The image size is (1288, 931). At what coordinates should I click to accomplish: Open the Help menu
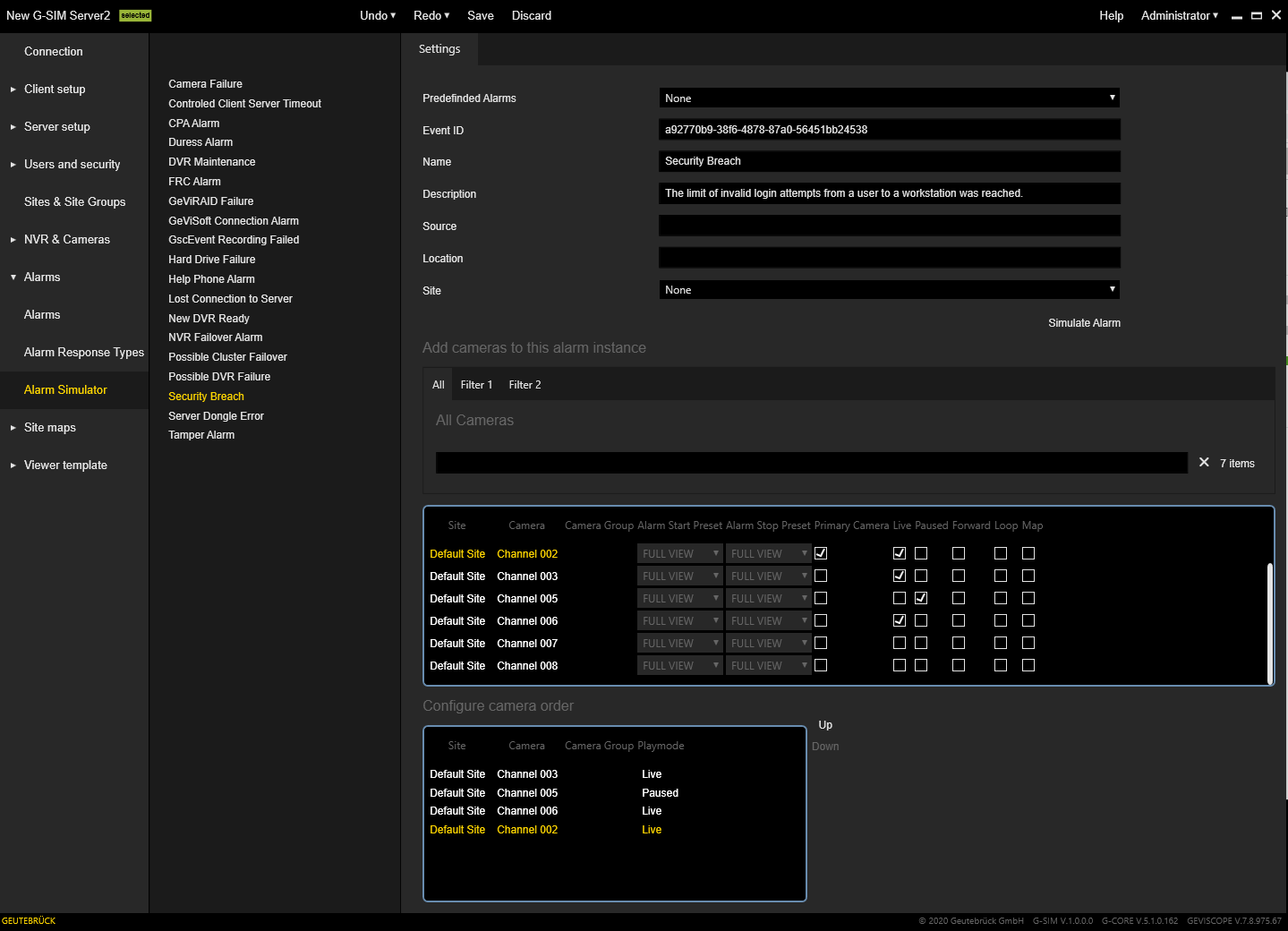pyautogui.click(x=1111, y=15)
